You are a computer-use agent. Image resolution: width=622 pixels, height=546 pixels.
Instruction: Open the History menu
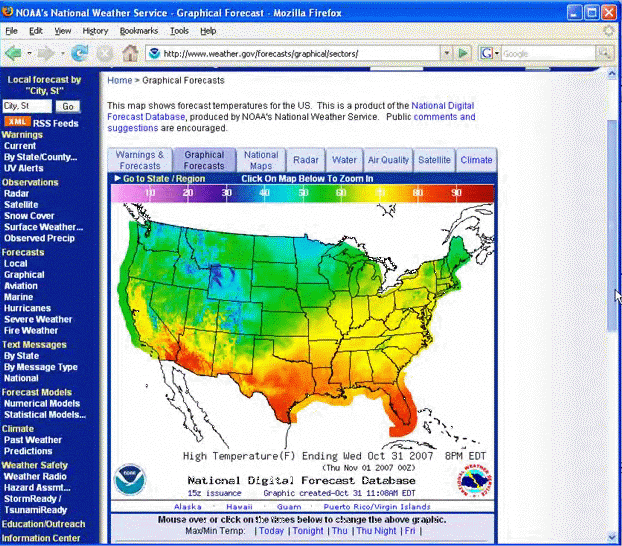(95, 31)
